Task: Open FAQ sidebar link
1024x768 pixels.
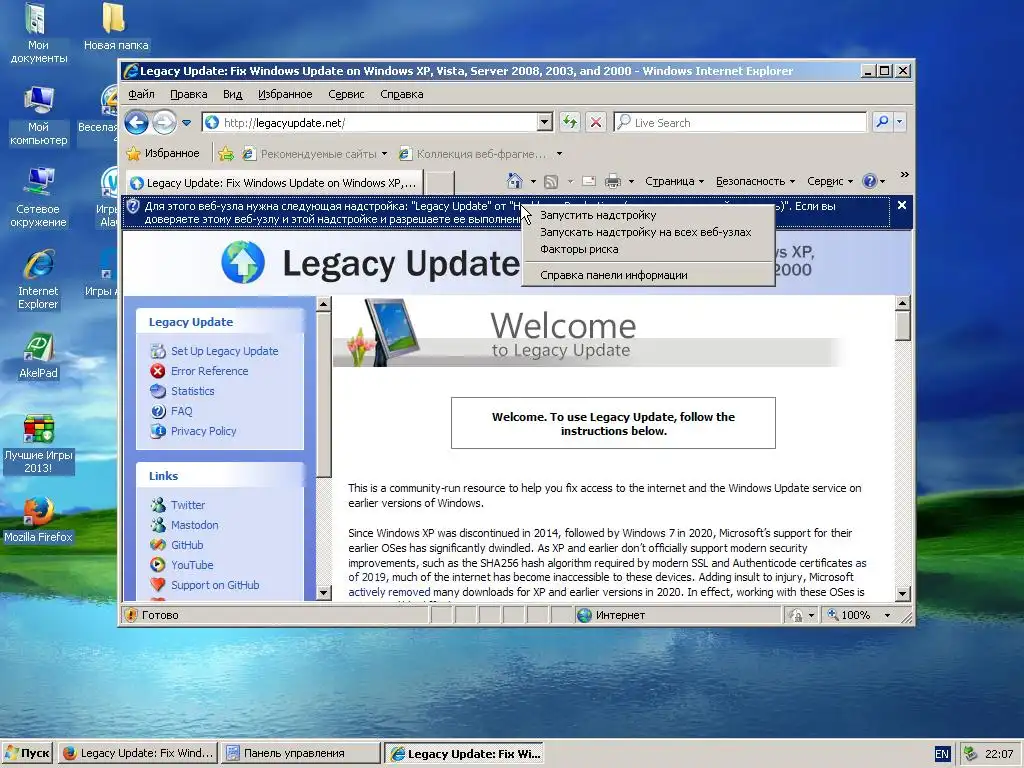Action: click(x=182, y=411)
